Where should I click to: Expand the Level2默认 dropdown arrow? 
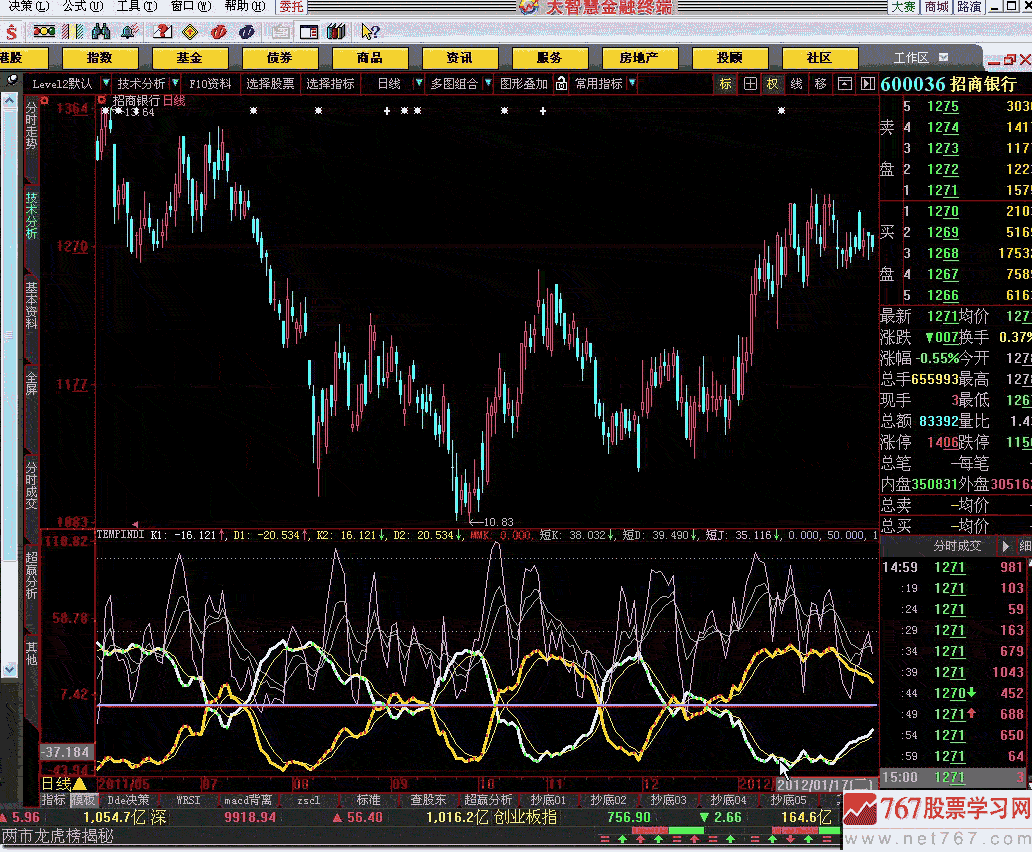click(105, 83)
